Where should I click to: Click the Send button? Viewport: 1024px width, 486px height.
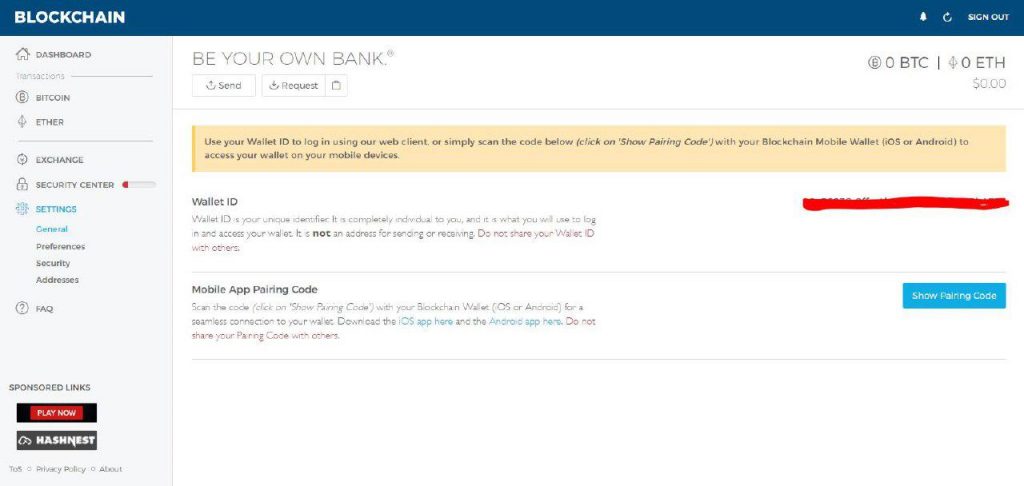(223, 86)
